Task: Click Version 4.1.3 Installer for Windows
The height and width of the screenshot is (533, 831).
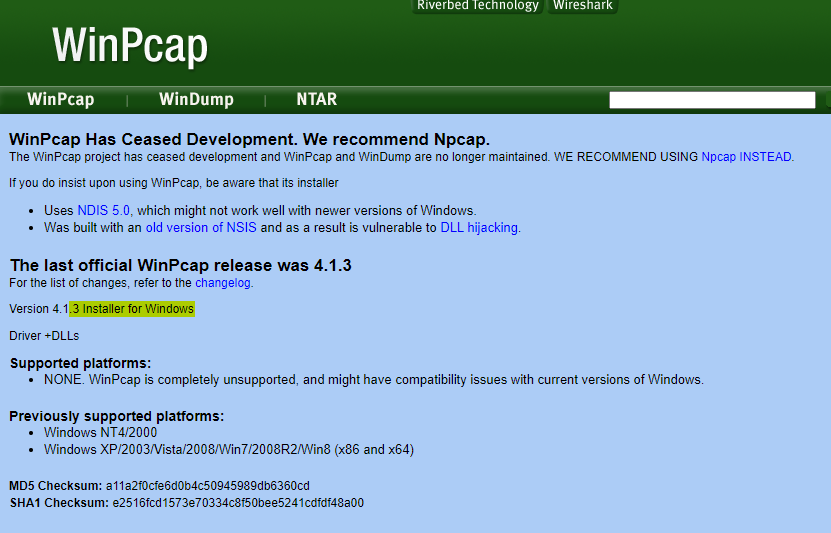Action: coord(102,309)
